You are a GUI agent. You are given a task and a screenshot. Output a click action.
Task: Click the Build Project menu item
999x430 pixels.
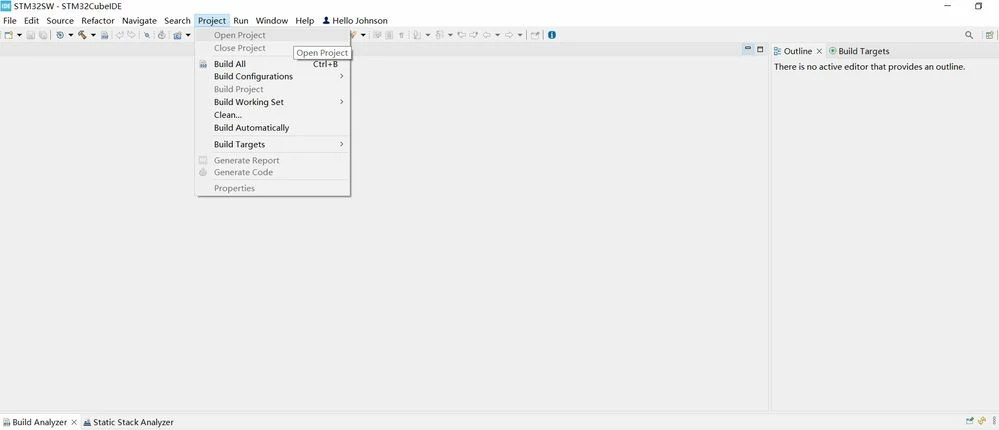273,89
